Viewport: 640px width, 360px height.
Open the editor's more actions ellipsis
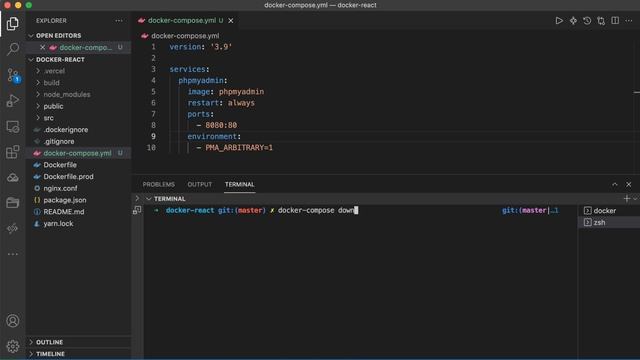point(629,20)
